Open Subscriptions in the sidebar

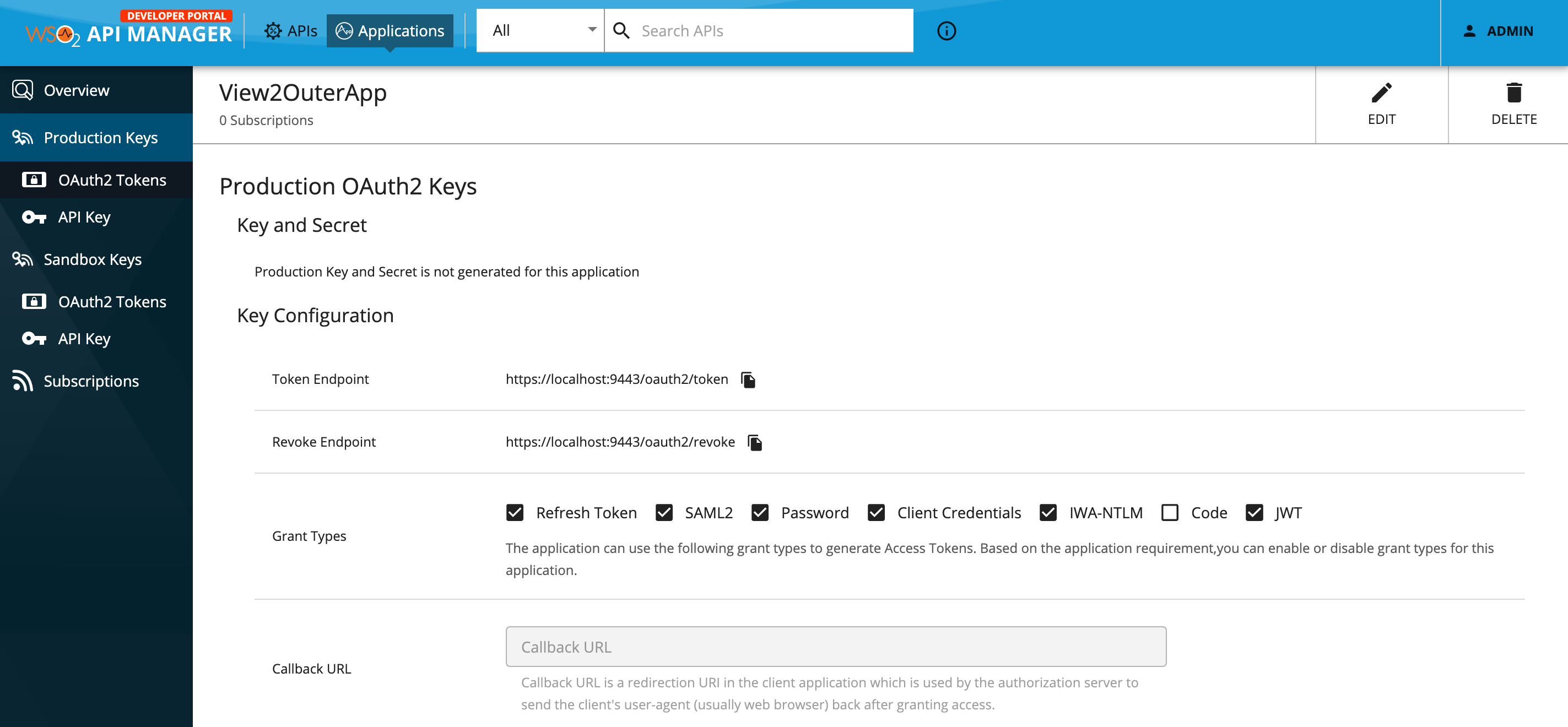click(96, 381)
